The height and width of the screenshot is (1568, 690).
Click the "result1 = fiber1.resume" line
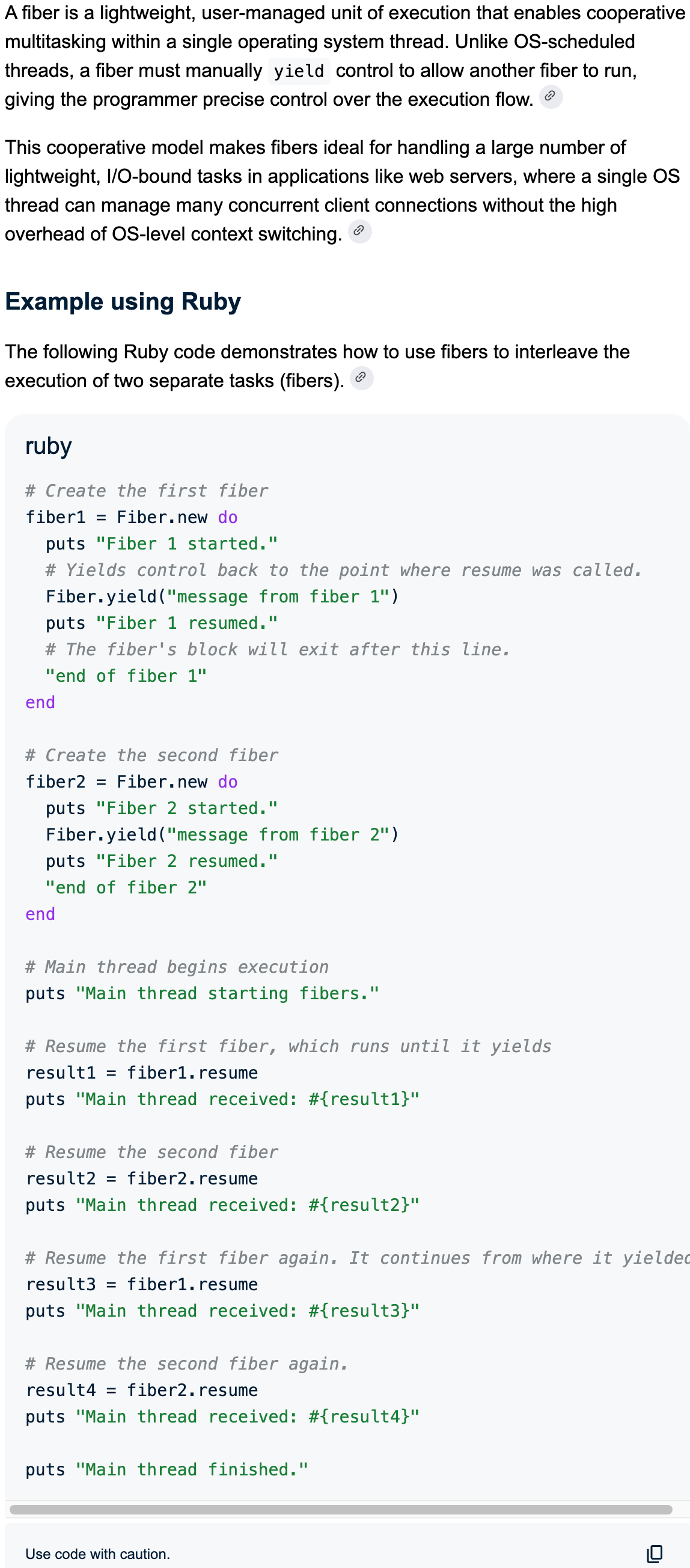point(142,1073)
